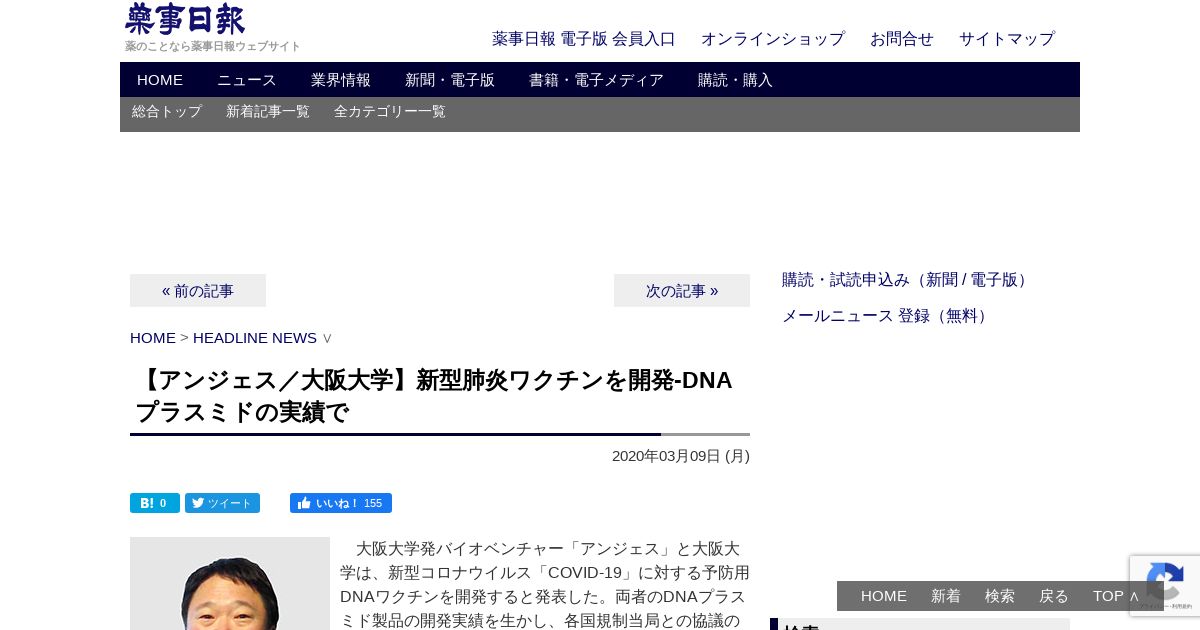Click 検索 in floating bottom bar

pos(1000,596)
